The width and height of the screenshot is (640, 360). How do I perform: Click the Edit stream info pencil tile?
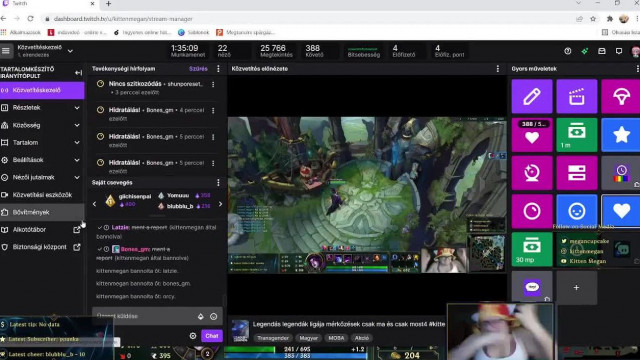click(x=532, y=96)
